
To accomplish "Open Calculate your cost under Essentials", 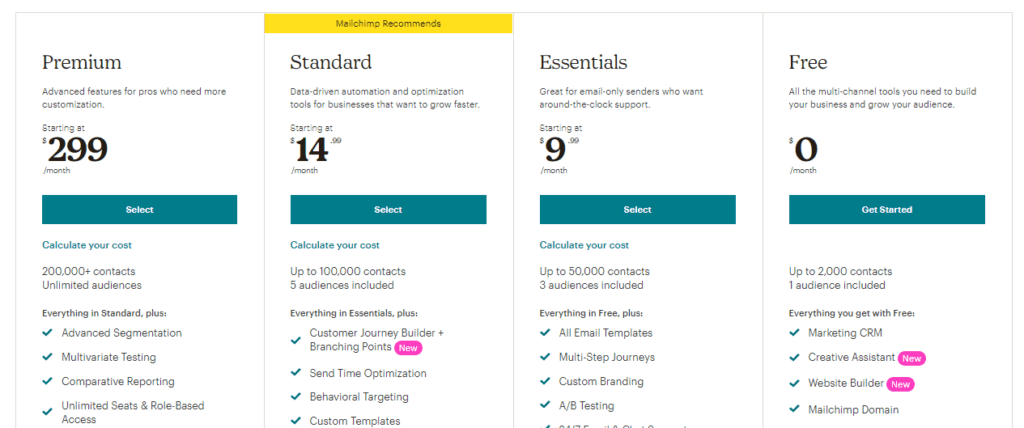I will tap(584, 245).
